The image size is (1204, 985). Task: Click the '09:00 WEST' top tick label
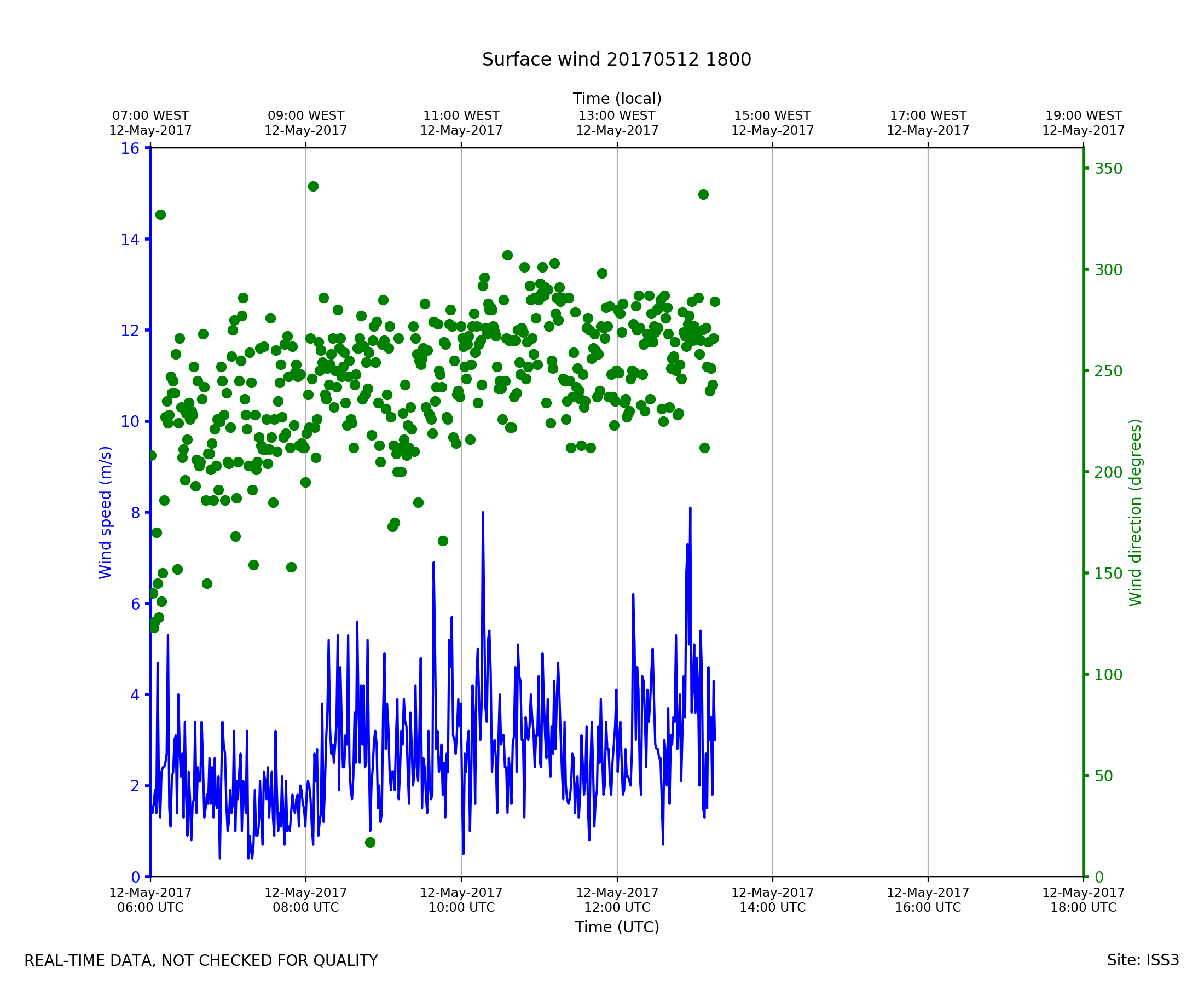pyautogui.click(x=305, y=116)
